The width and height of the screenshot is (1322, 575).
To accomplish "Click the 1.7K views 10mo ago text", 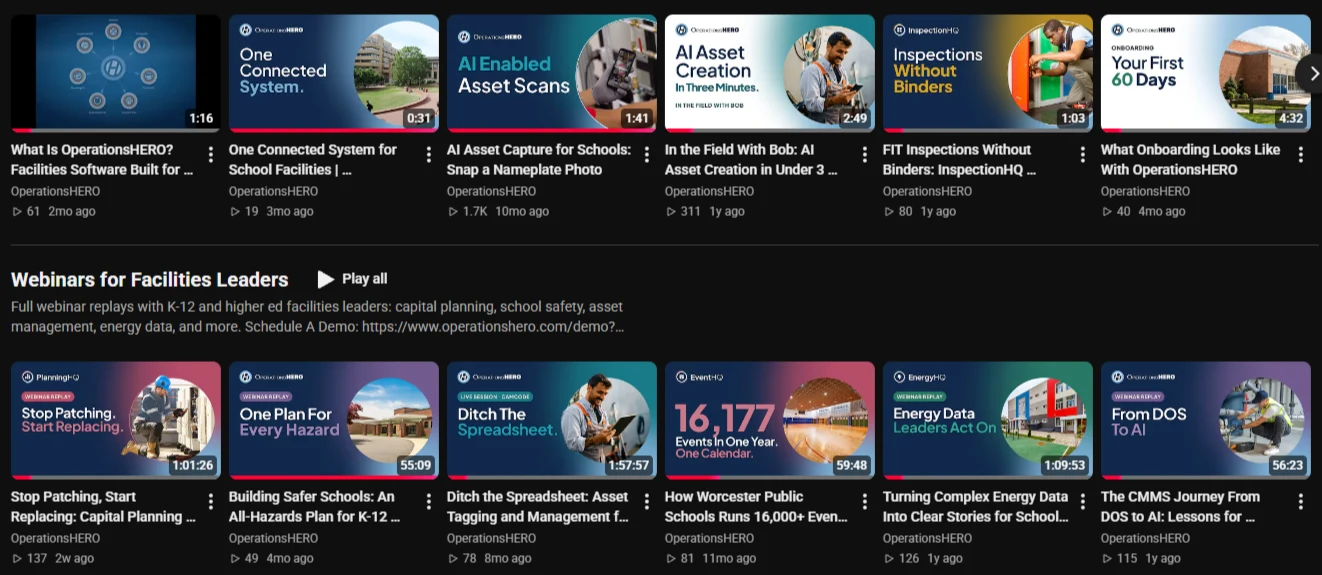I will coord(498,211).
